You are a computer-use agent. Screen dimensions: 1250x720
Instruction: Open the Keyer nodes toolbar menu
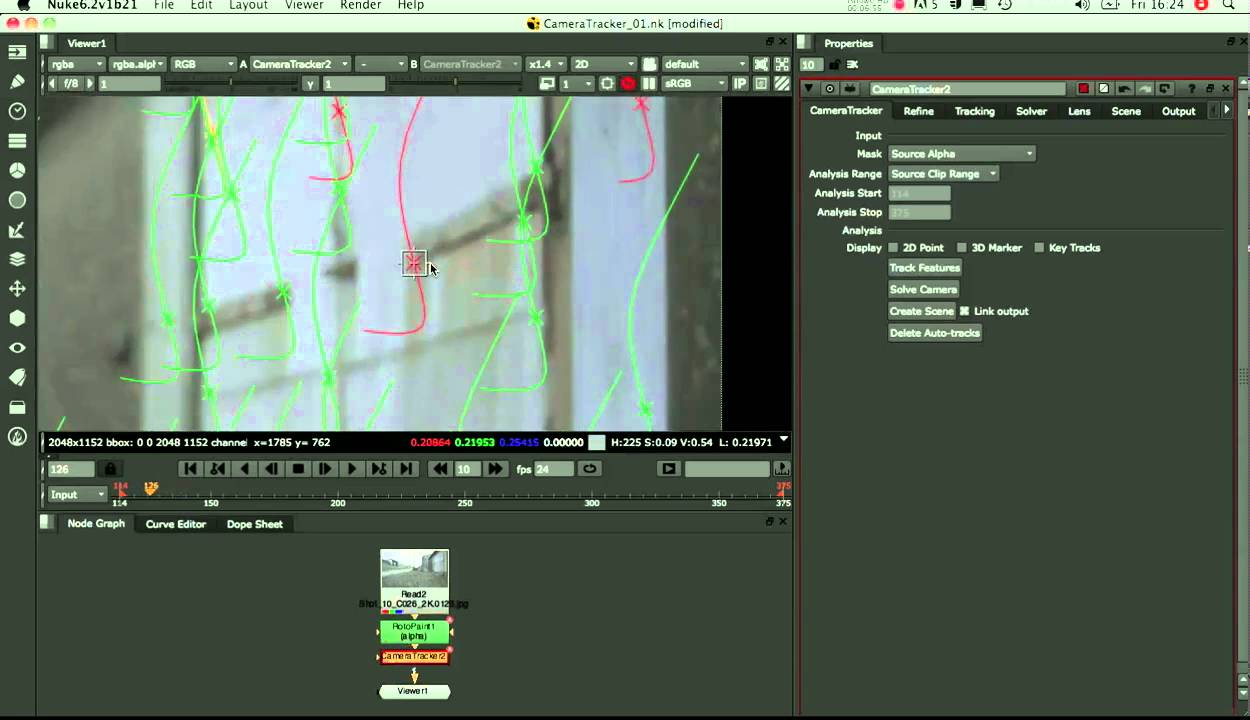(x=17, y=230)
